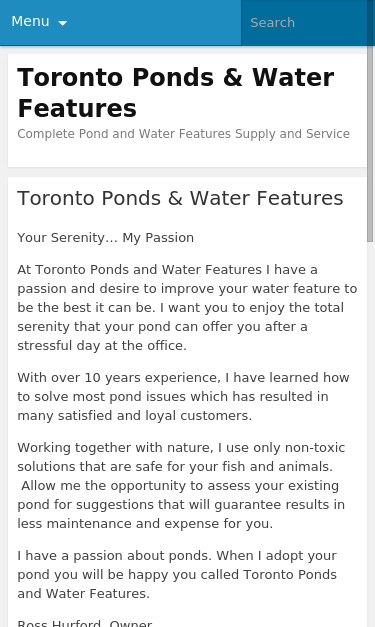375x627 pixels.
Task: Click the sentence "Allow me the opportunity"
Action: pos(180,504)
